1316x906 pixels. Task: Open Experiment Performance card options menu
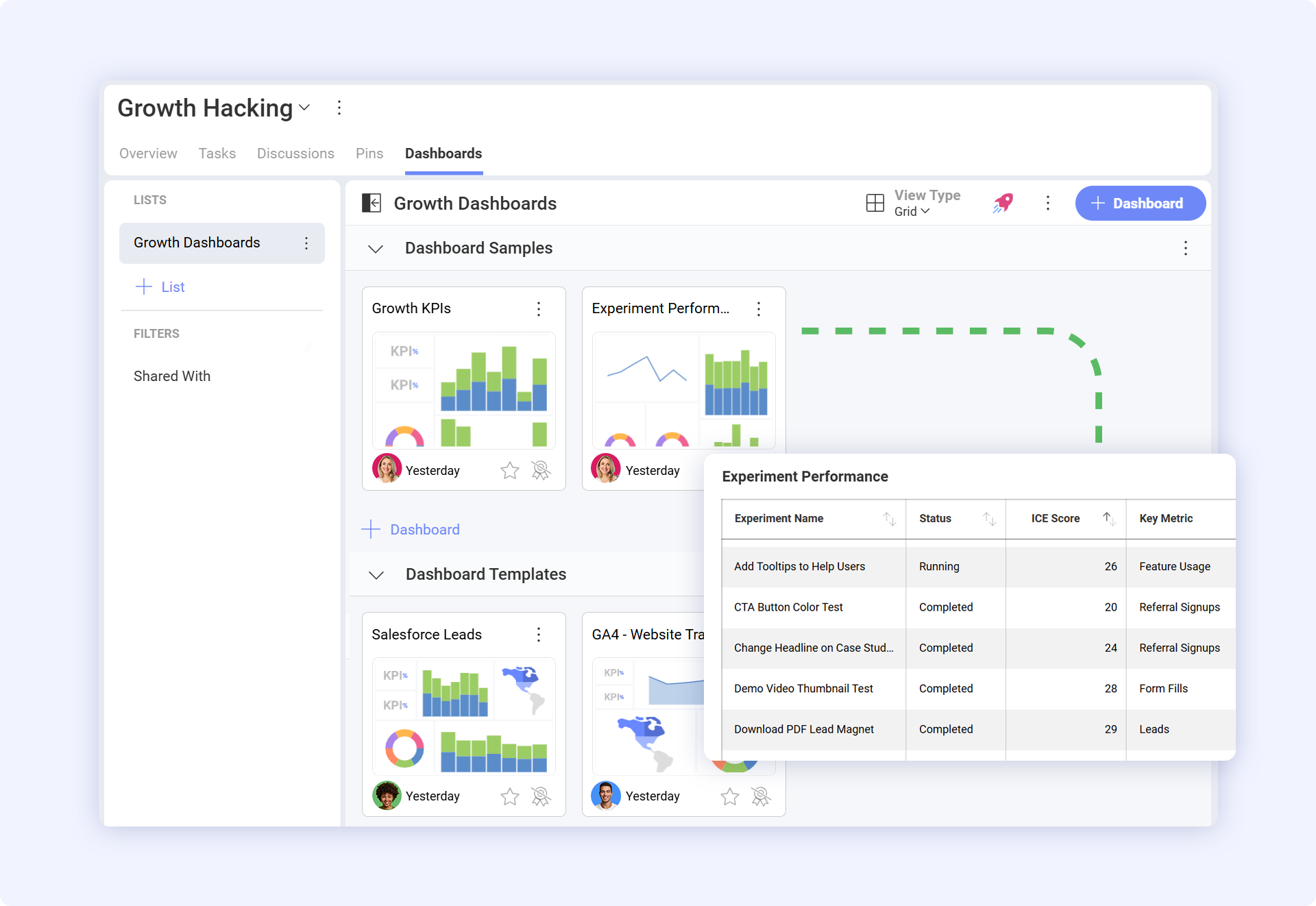click(759, 309)
